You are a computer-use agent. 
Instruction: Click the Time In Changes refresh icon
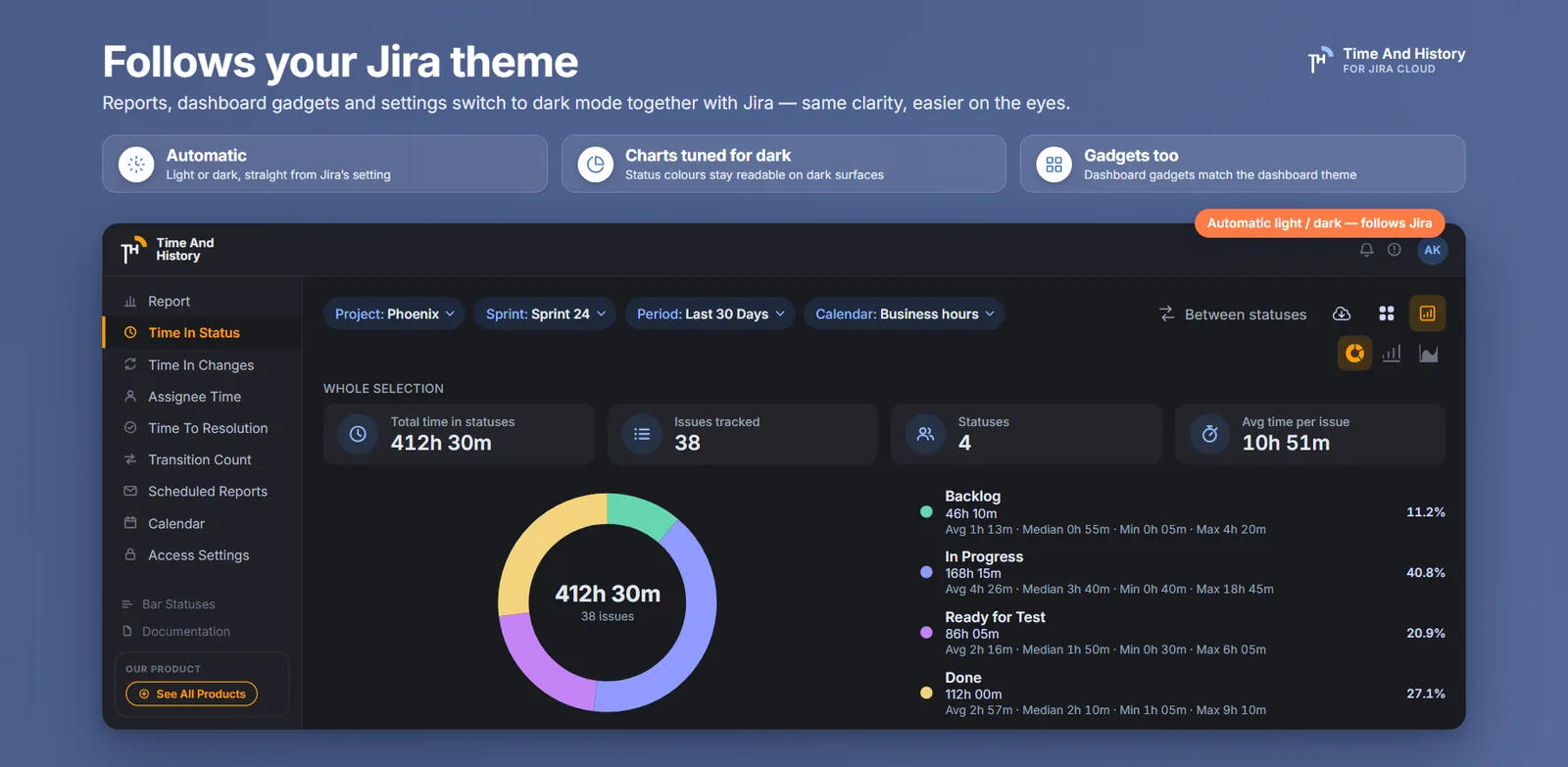click(130, 364)
